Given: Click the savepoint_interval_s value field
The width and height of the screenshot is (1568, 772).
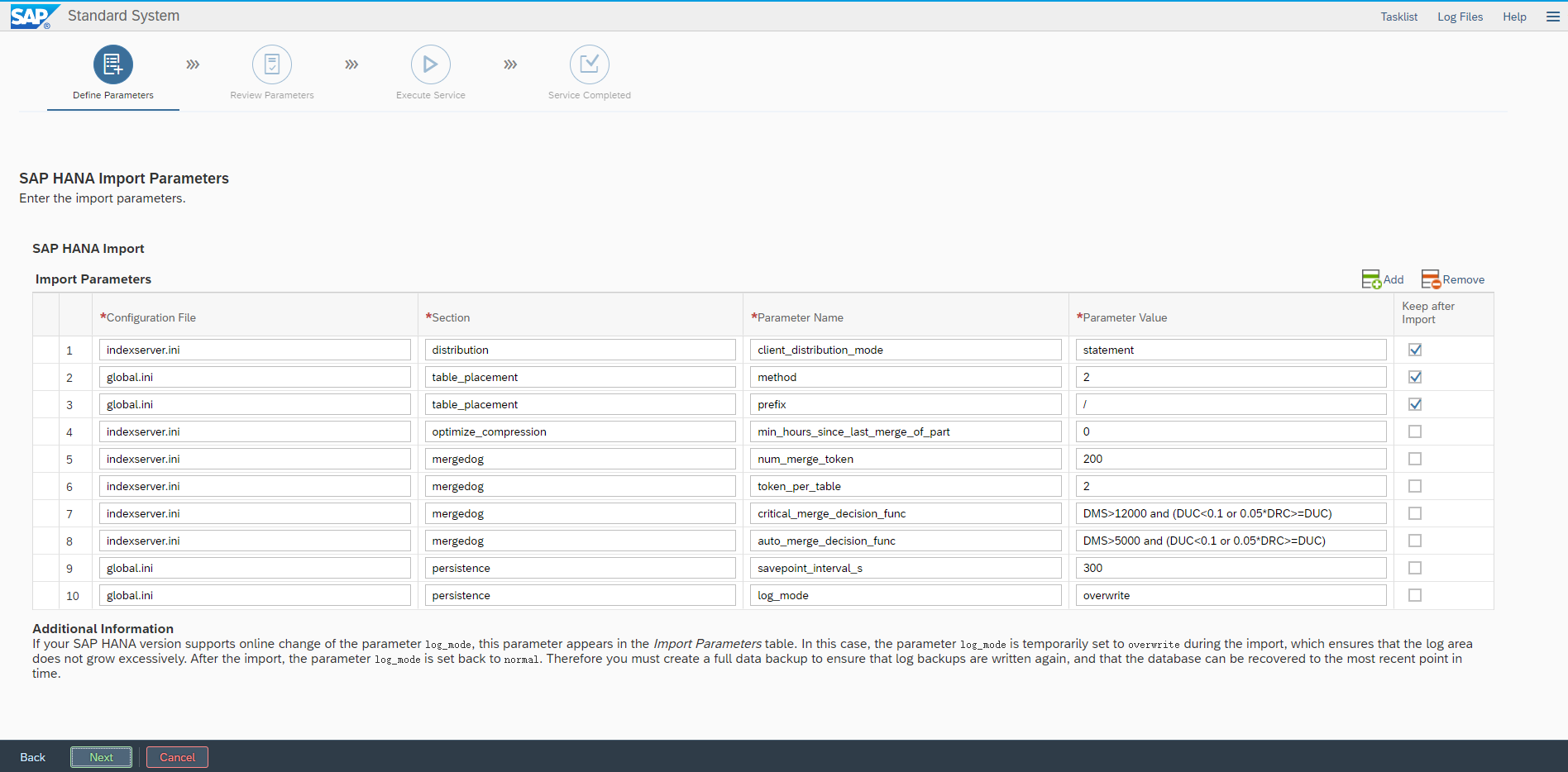Looking at the screenshot, I should coord(1231,568).
